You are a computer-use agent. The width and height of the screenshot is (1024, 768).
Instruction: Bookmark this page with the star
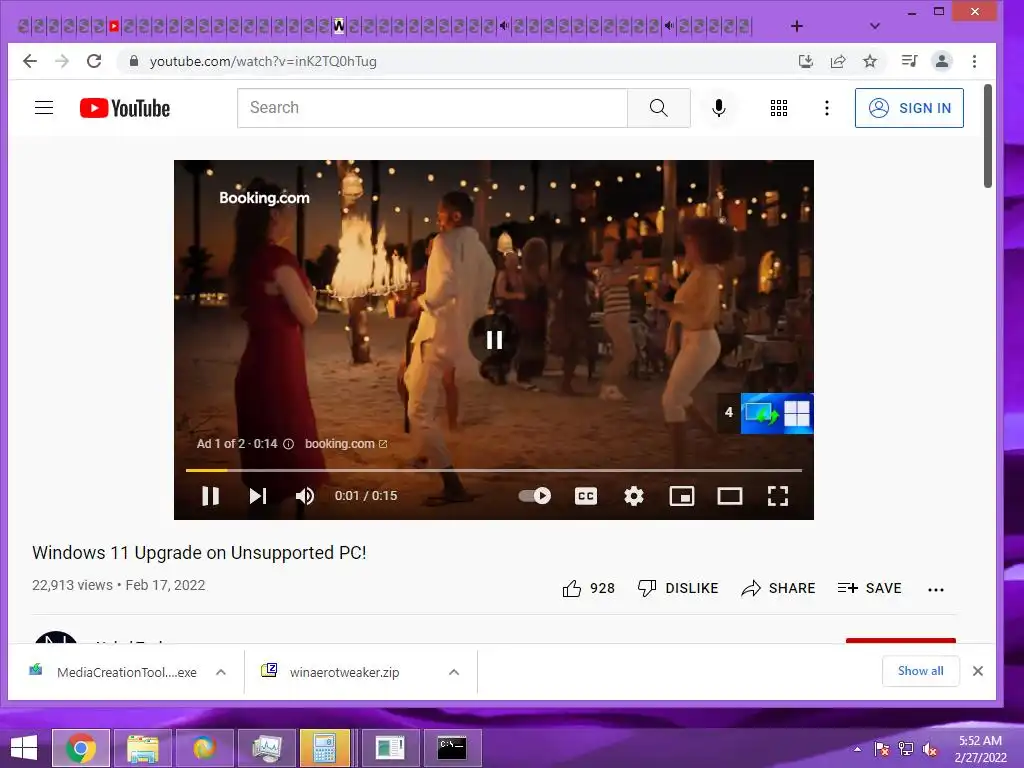pos(870,61)
